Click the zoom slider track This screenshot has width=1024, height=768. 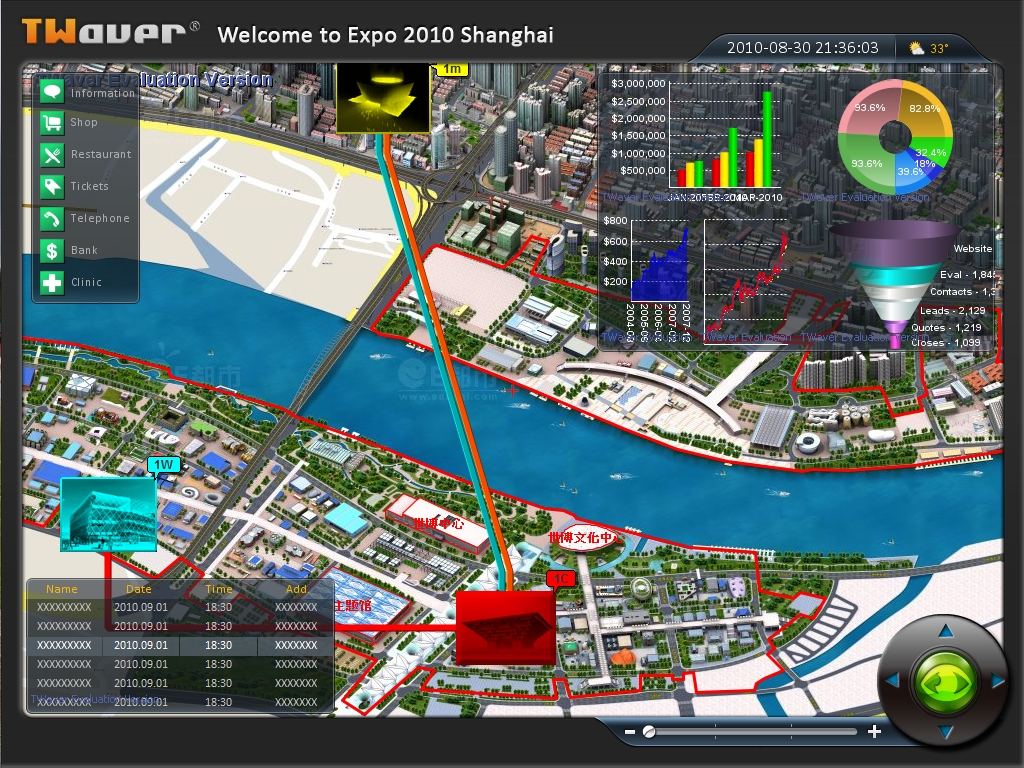[x=750, y=731]
